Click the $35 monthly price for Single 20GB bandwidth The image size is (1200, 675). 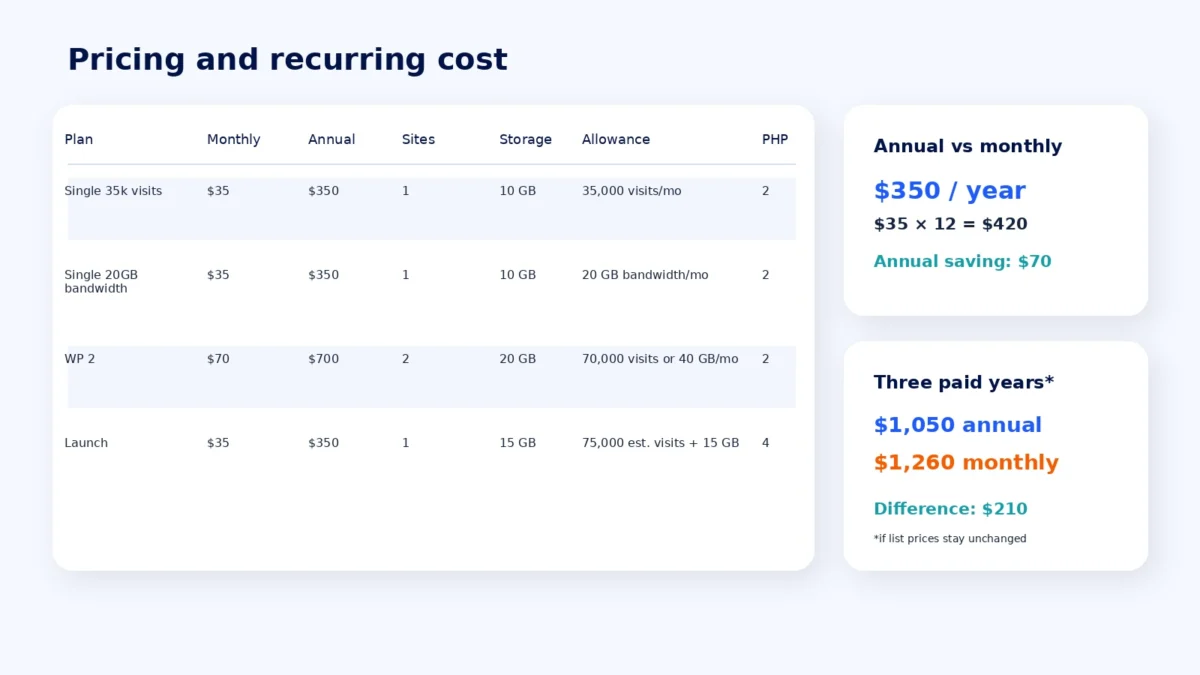pyautogui.click(x=218, y=275)
